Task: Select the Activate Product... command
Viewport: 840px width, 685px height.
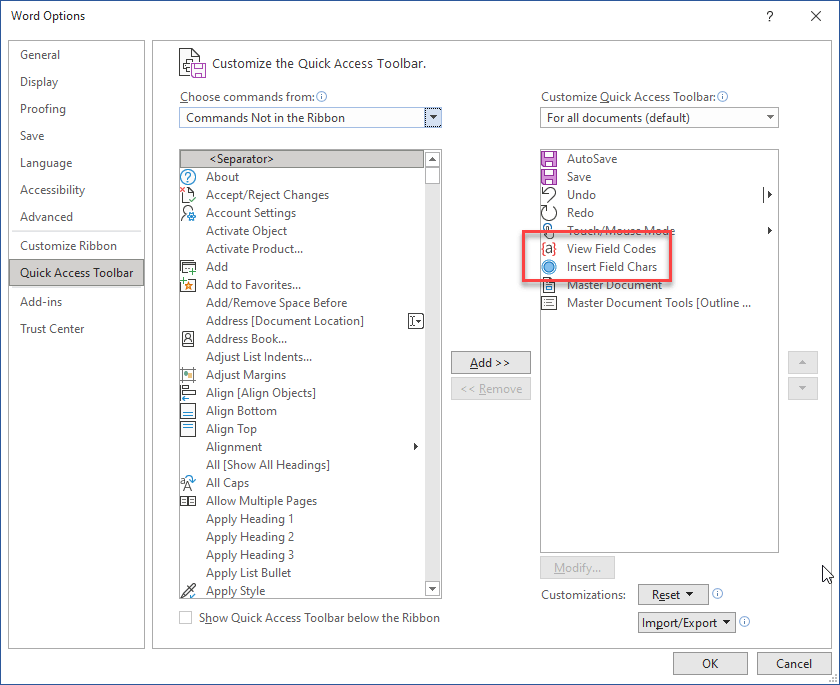Action: click(x=302, y=249)
